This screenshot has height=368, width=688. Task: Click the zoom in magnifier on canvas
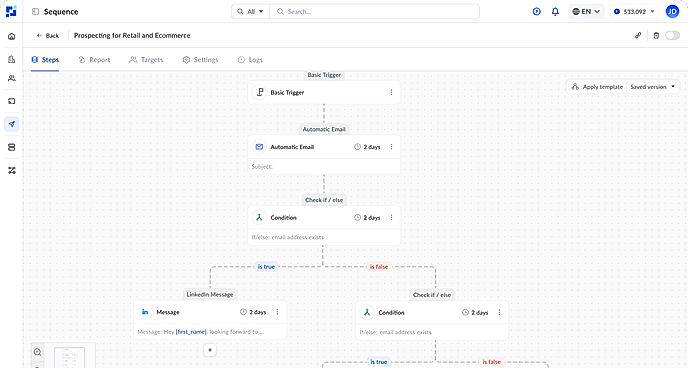tap(37, 352)
